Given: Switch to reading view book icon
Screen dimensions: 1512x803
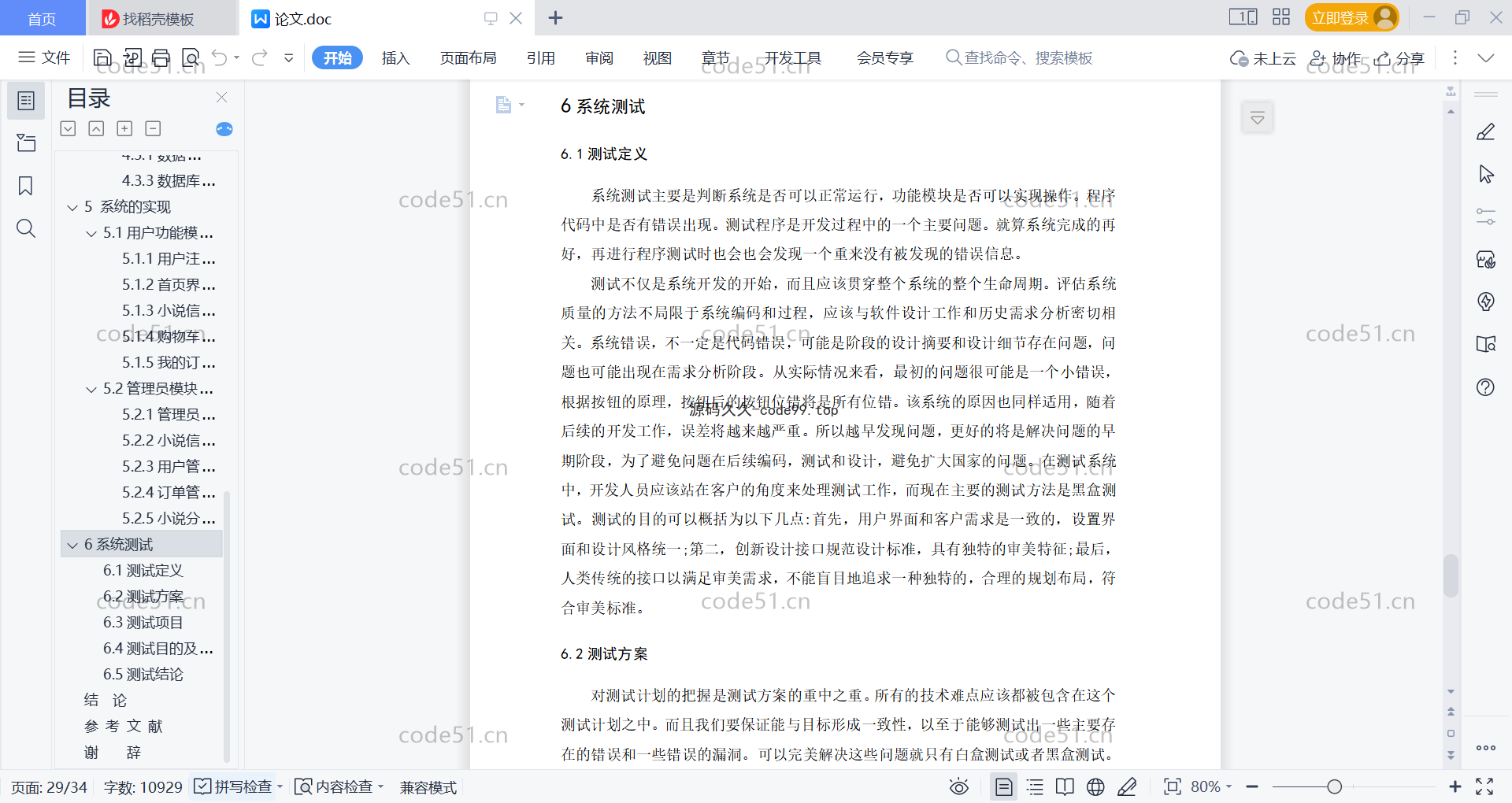Looking at the screenshot, I should (1065, 787).
